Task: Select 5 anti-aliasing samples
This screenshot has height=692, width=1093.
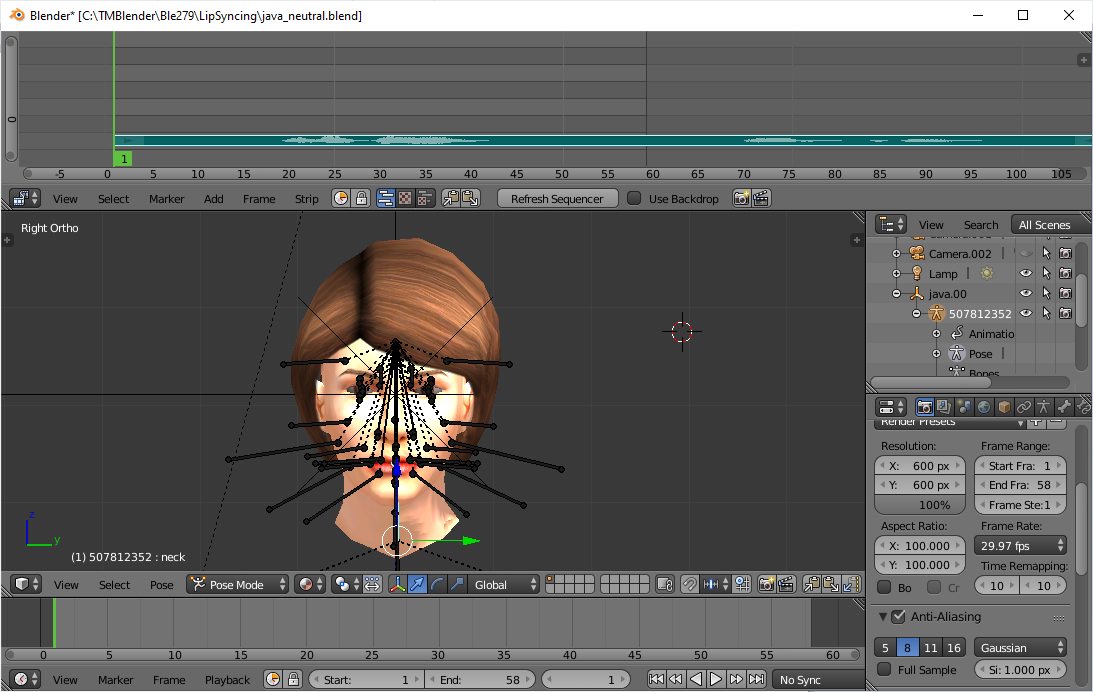Action: point(885,647)
